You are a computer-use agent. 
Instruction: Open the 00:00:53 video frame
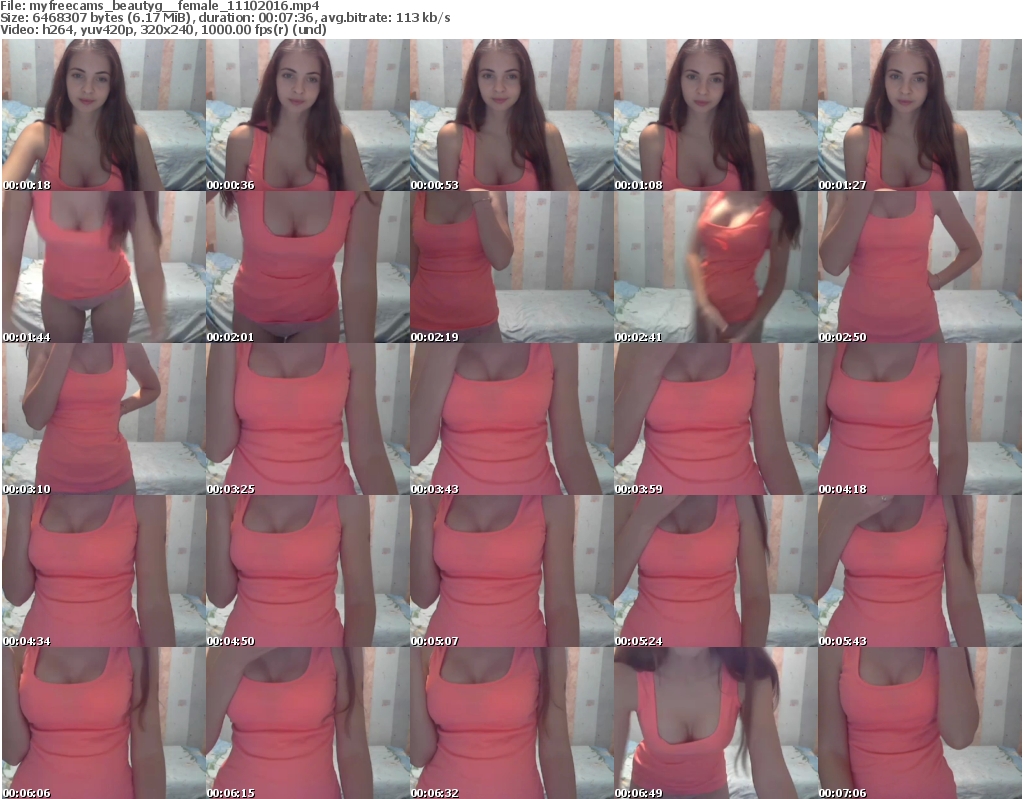(x=511, y=115)
